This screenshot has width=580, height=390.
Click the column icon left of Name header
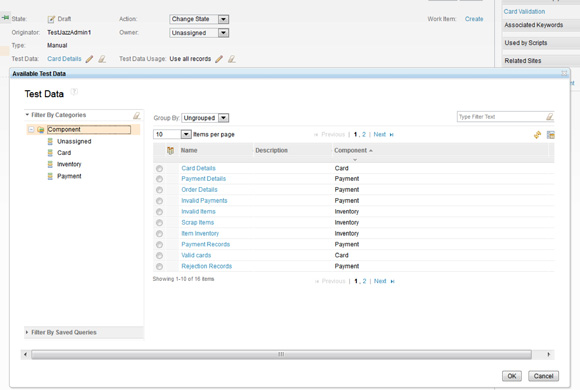pos(170,151)
